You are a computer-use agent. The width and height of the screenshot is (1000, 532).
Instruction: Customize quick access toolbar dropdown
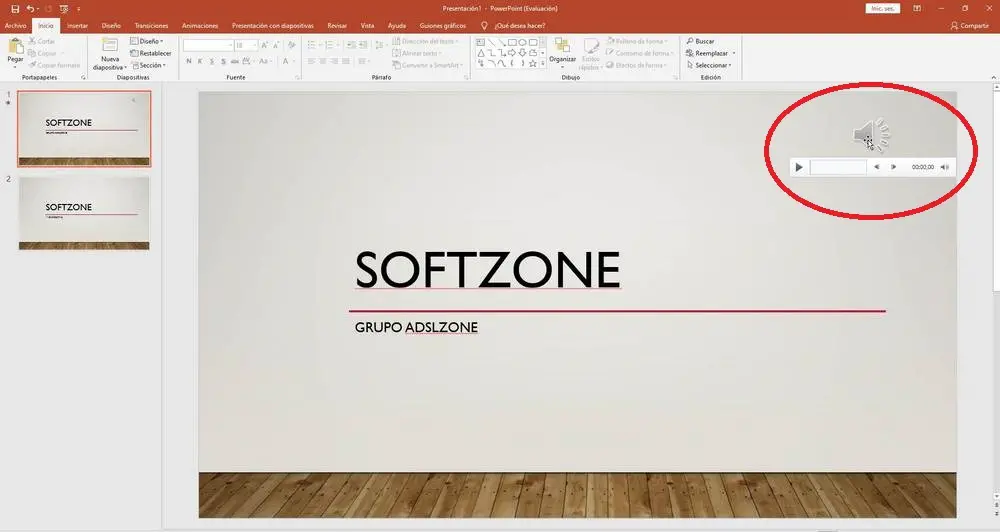click(78, 9)
